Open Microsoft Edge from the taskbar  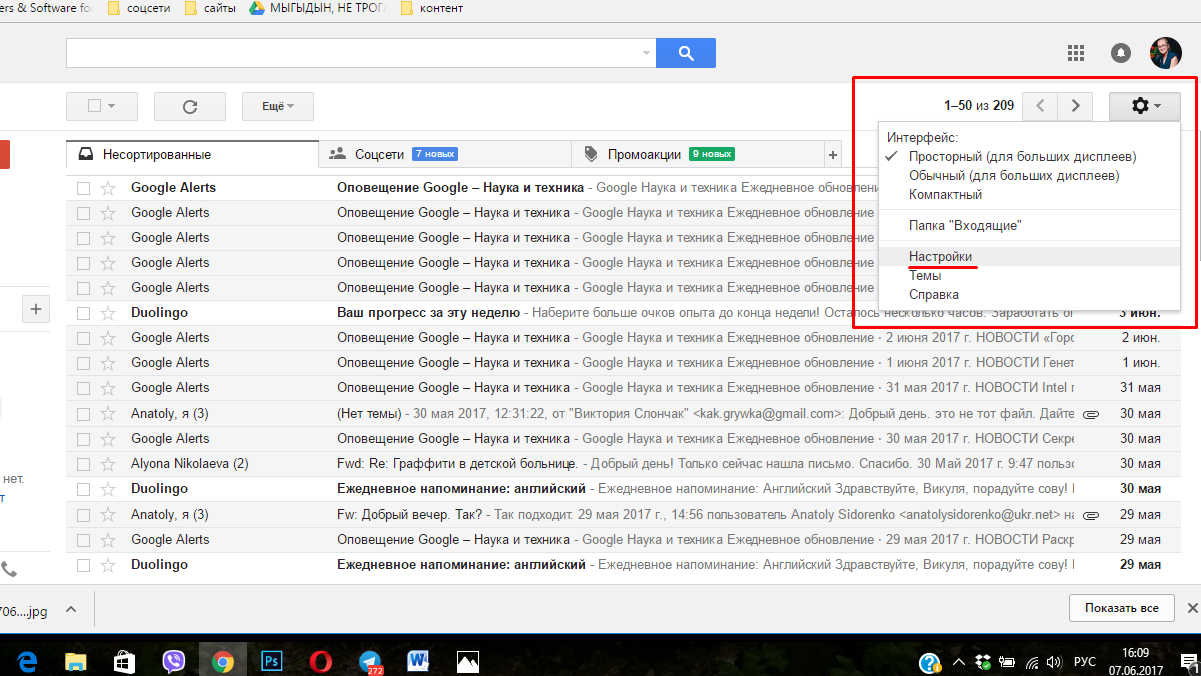pyautogui.click(x=27, y=661)
